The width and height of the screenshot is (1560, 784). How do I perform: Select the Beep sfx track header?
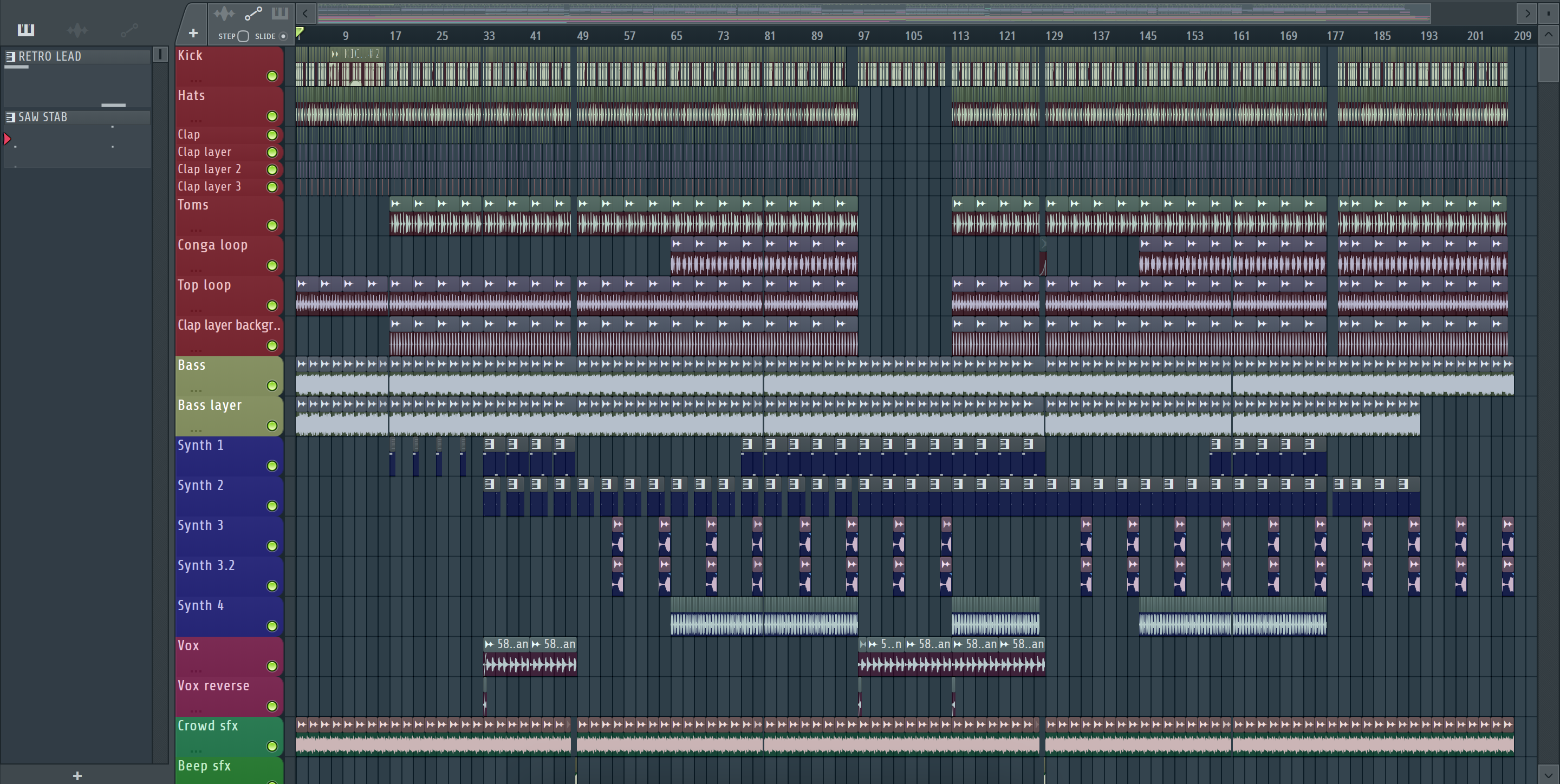click(229, 770)
